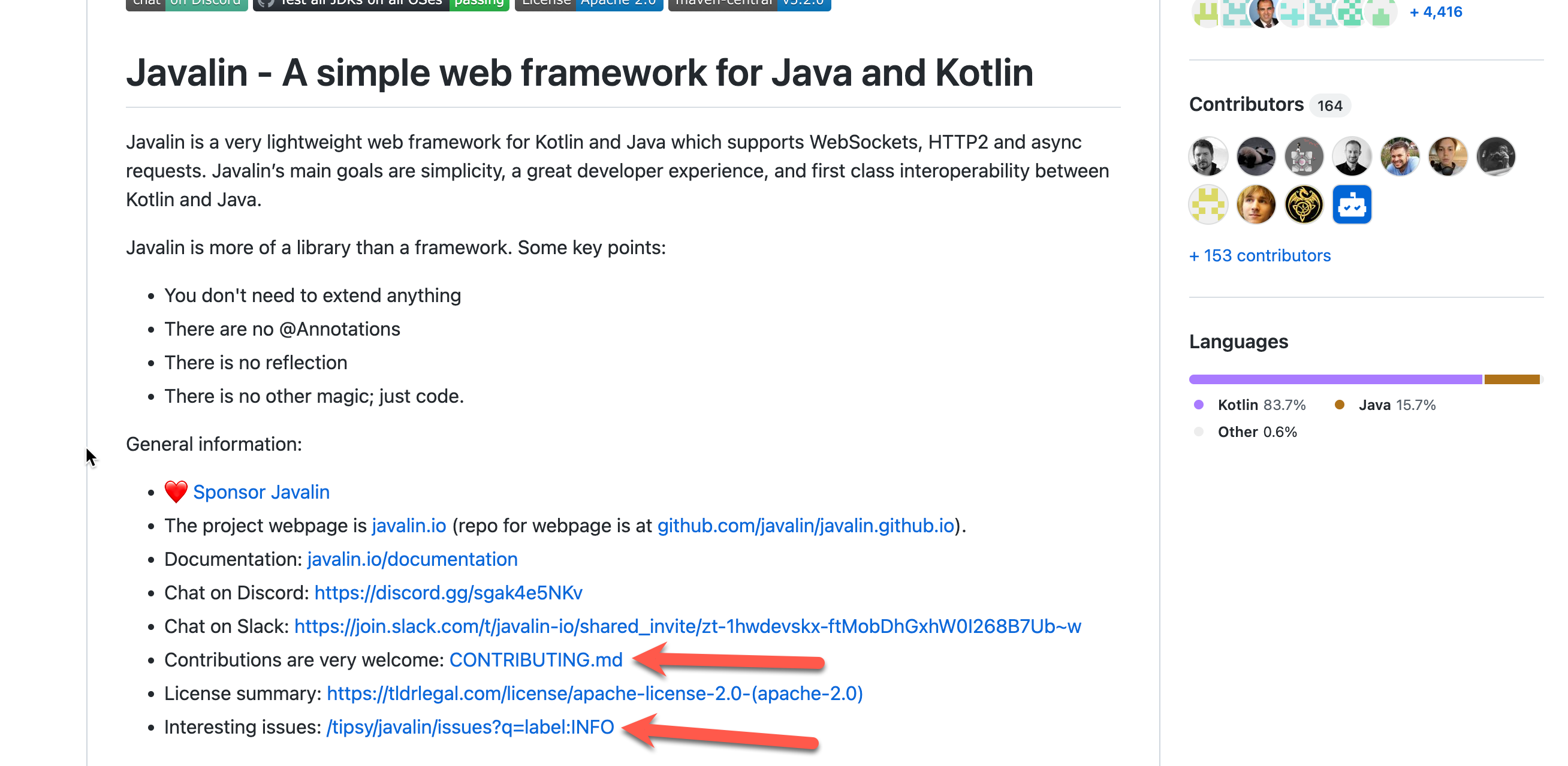Screen dimensions: 1568x766
Task: Open the Sponsor Javalin link
Action: click(261, 492)
